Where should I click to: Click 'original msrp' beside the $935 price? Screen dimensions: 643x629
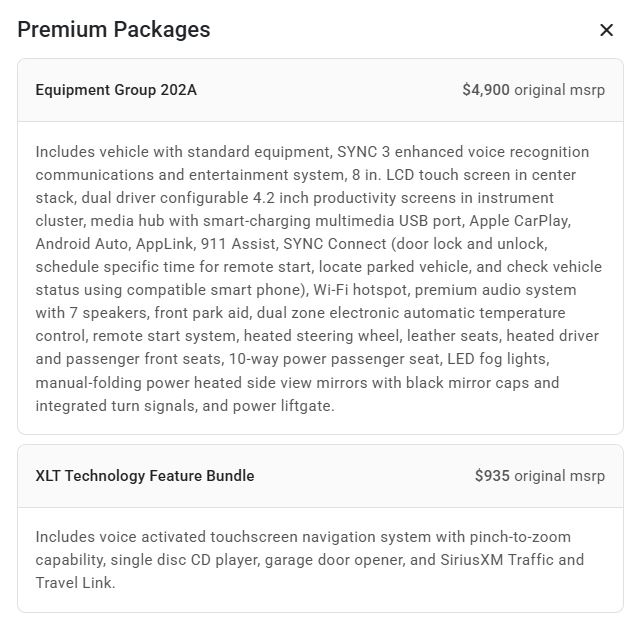pyautogui.click(x=559, y=476)
